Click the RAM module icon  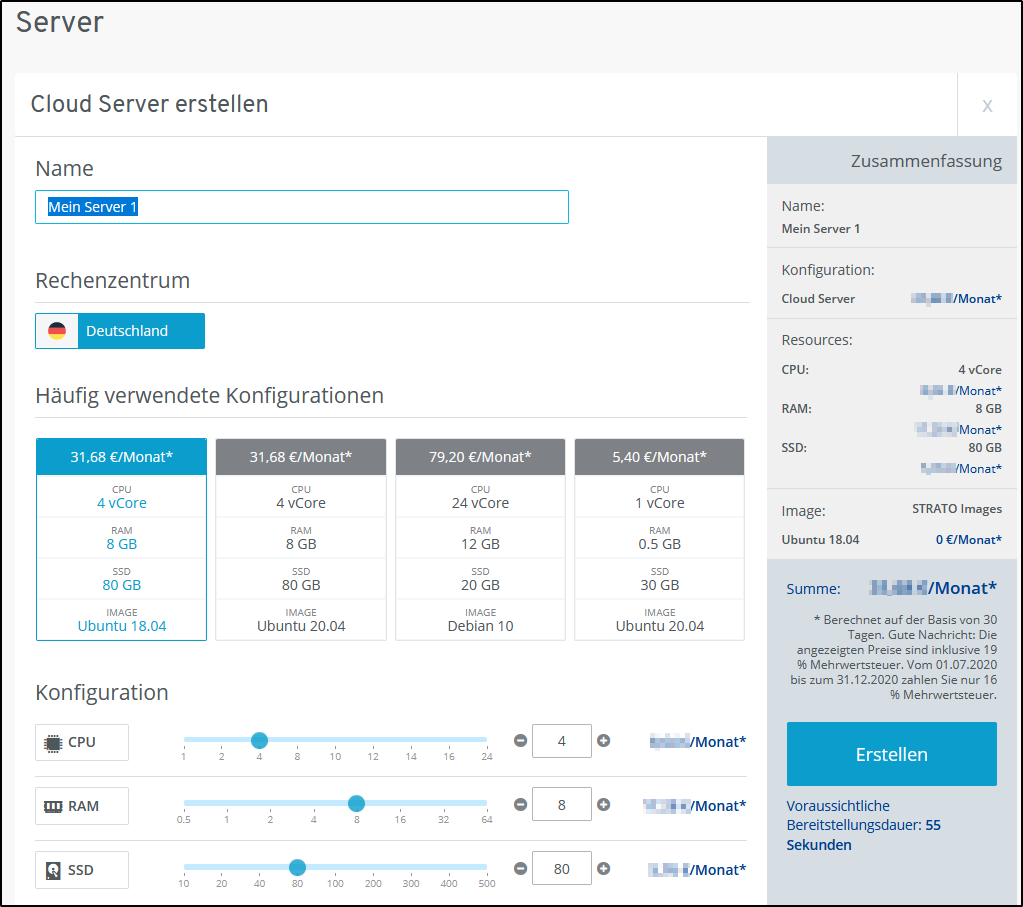tap(53, 806)
